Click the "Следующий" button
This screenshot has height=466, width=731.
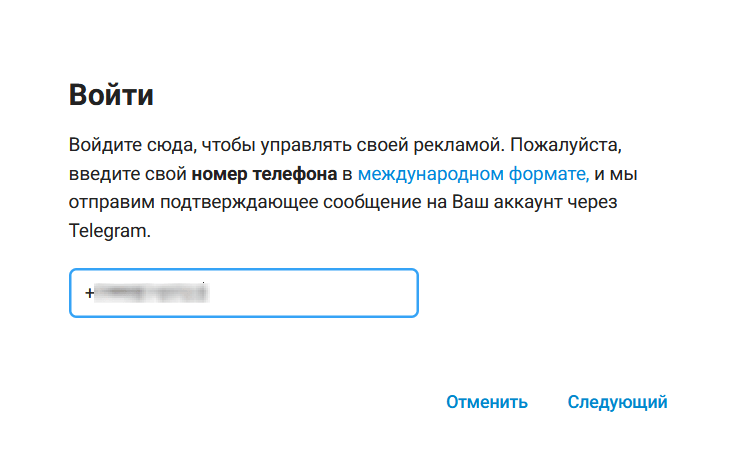(617, 403)
